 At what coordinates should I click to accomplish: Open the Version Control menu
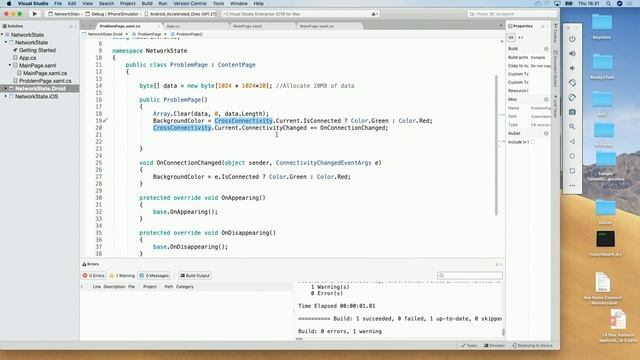pos(190,3)
